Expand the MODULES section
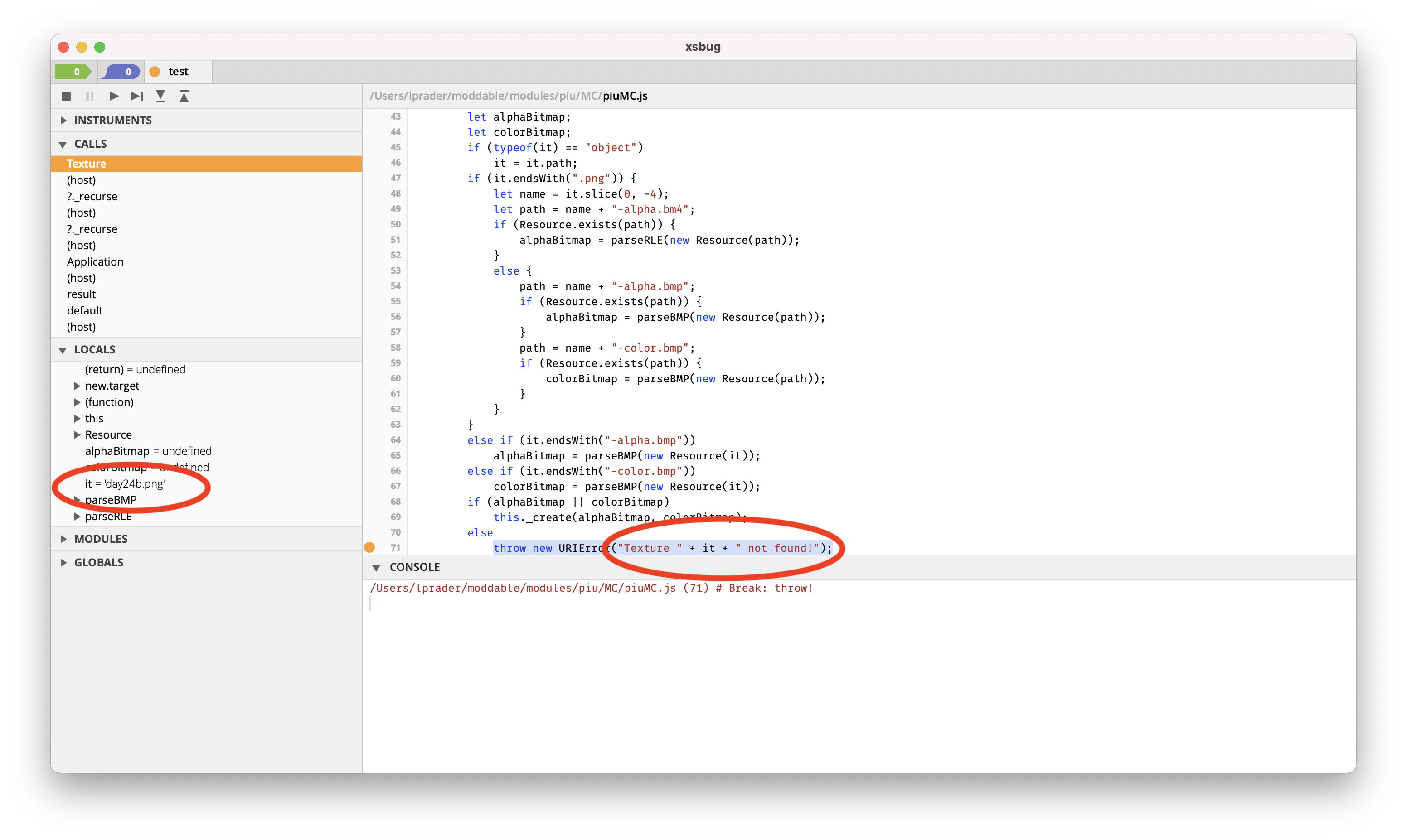 click(63, 538)
